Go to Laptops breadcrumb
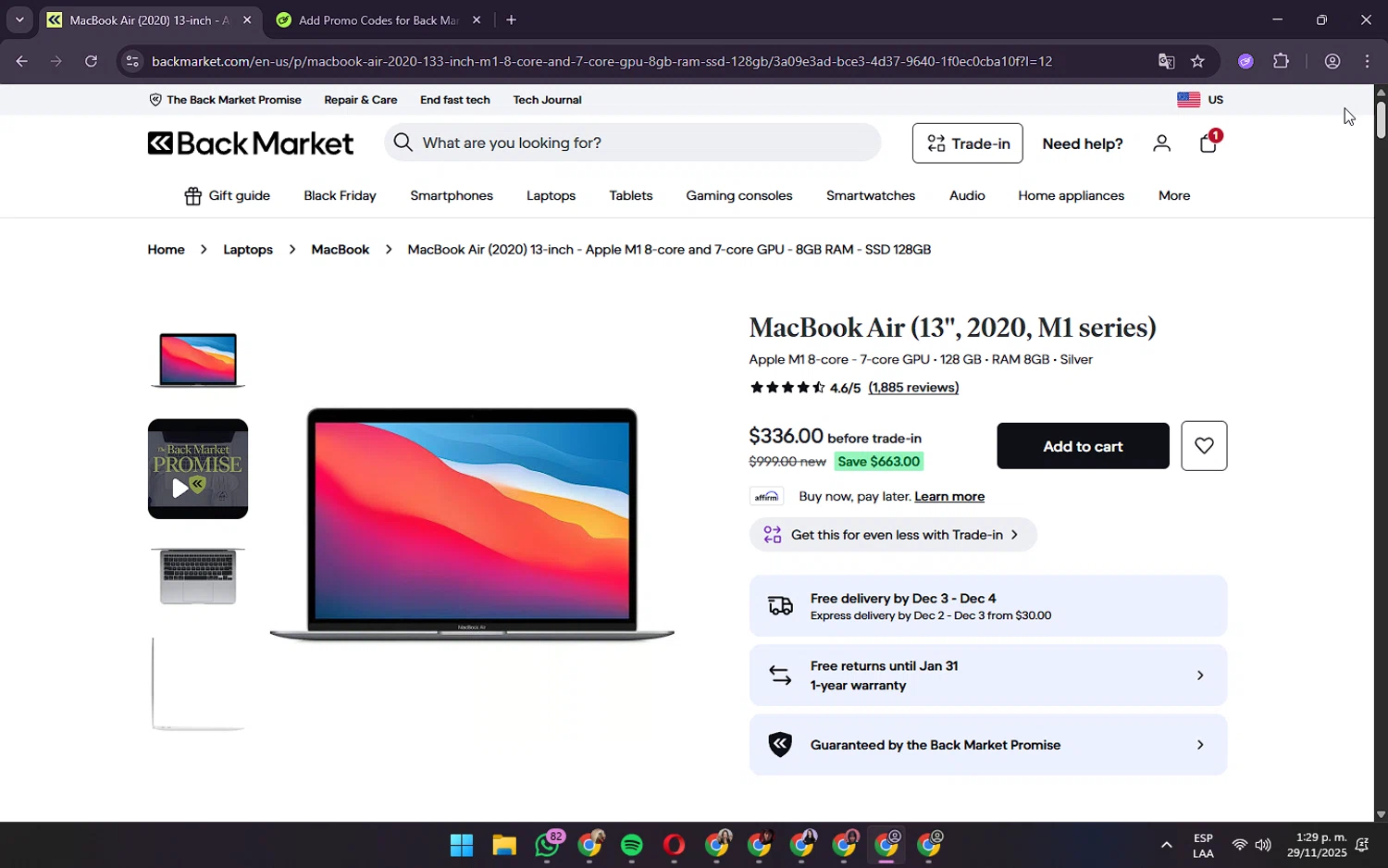The width and height of the screenshot is (1388, 868). click(248, 250)
